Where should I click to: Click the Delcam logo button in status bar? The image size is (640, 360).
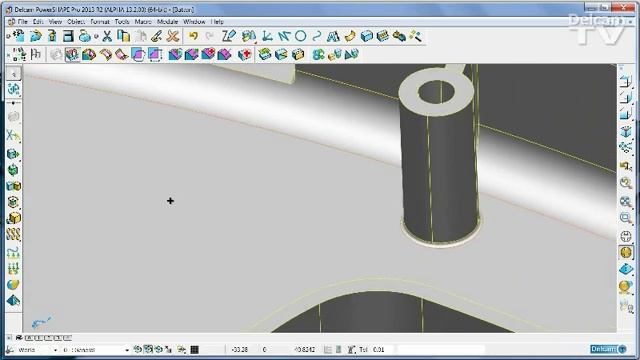608,349
